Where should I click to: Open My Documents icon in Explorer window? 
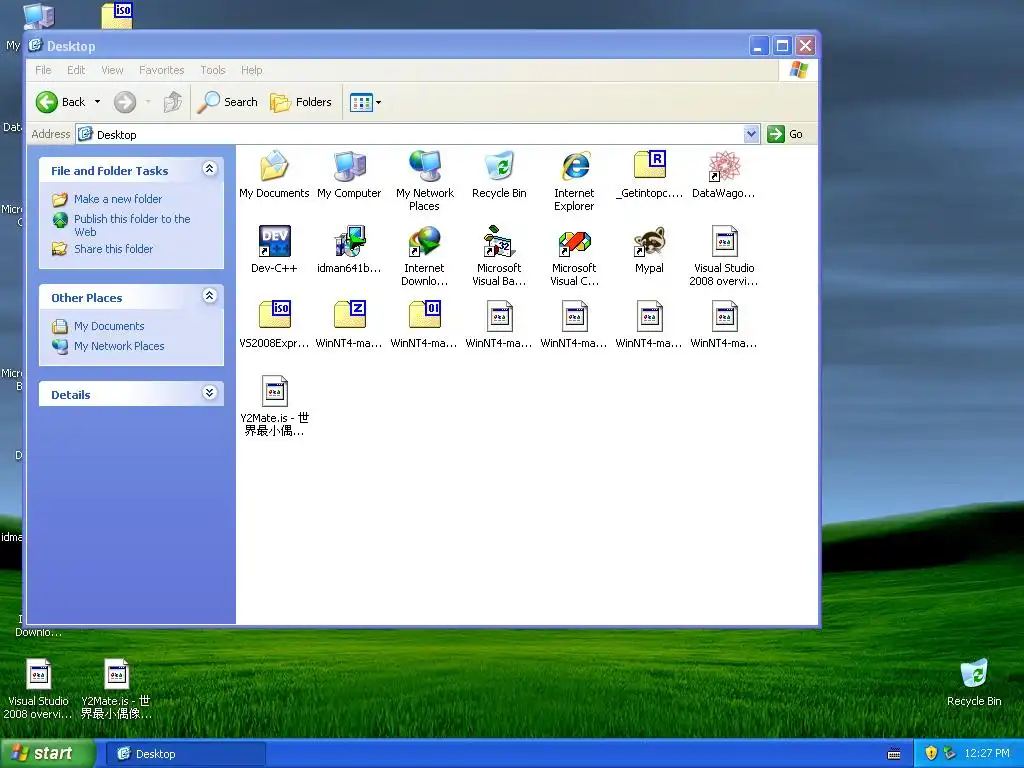pyautogui.click(x=274, y=166)
